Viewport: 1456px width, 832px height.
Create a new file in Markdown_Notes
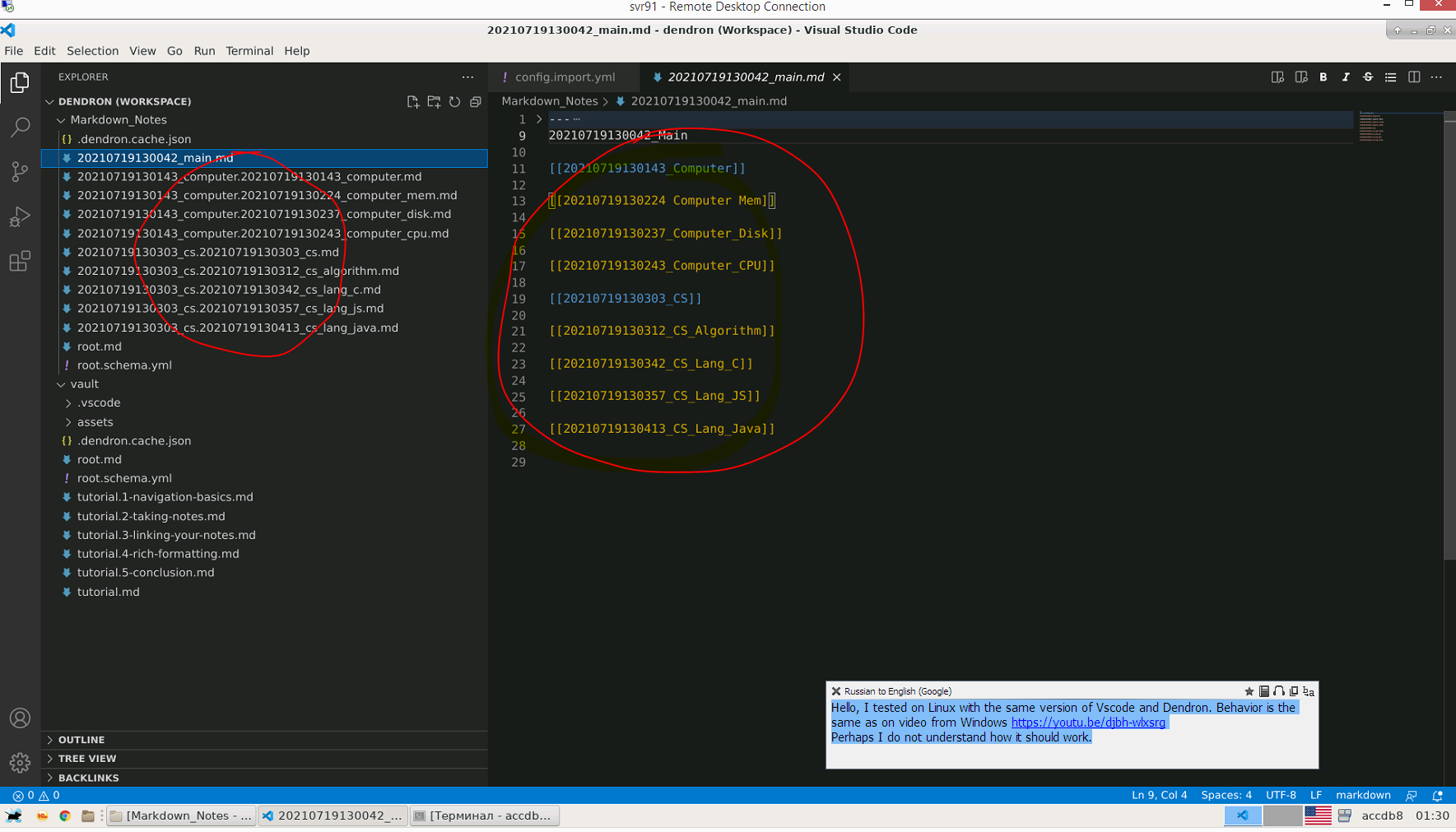coord(413,101)
